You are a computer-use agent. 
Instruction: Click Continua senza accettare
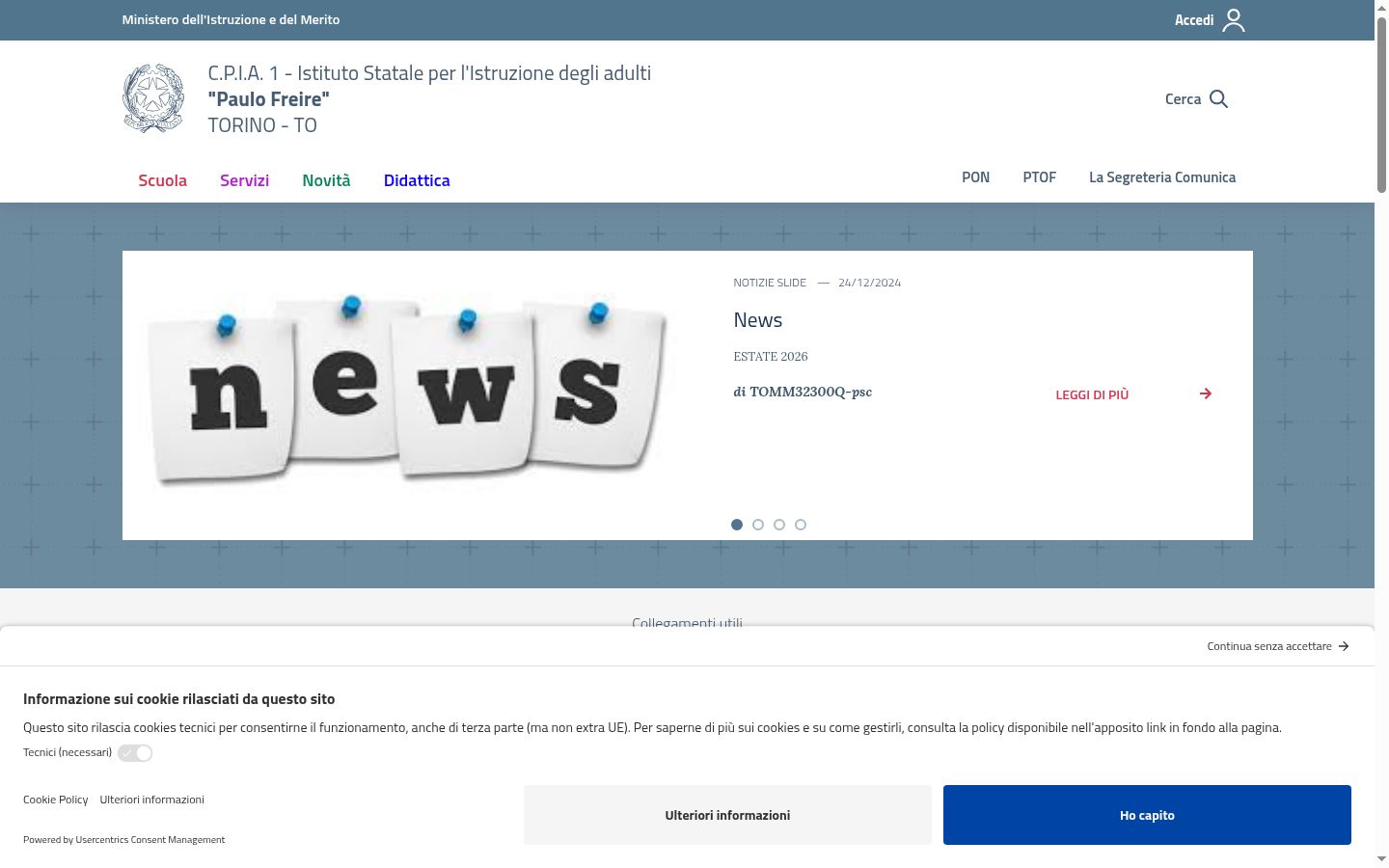pos(1269,646)
